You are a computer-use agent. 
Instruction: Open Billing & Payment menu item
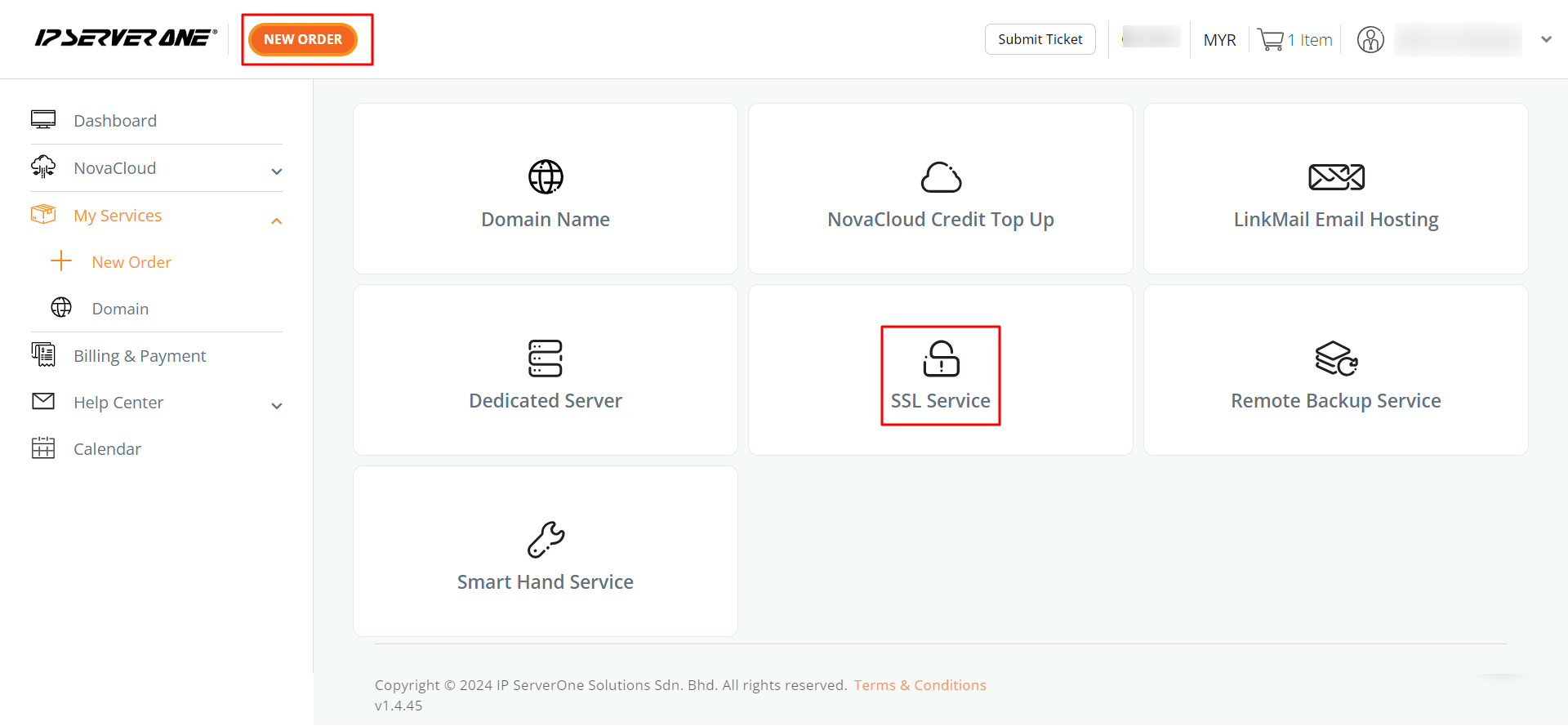[140, 356]
